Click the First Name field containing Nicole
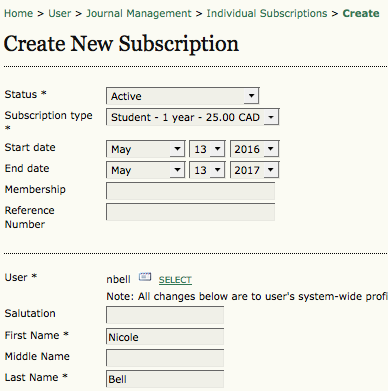Viewport: 388px width, 391px height. click(165, 336)
